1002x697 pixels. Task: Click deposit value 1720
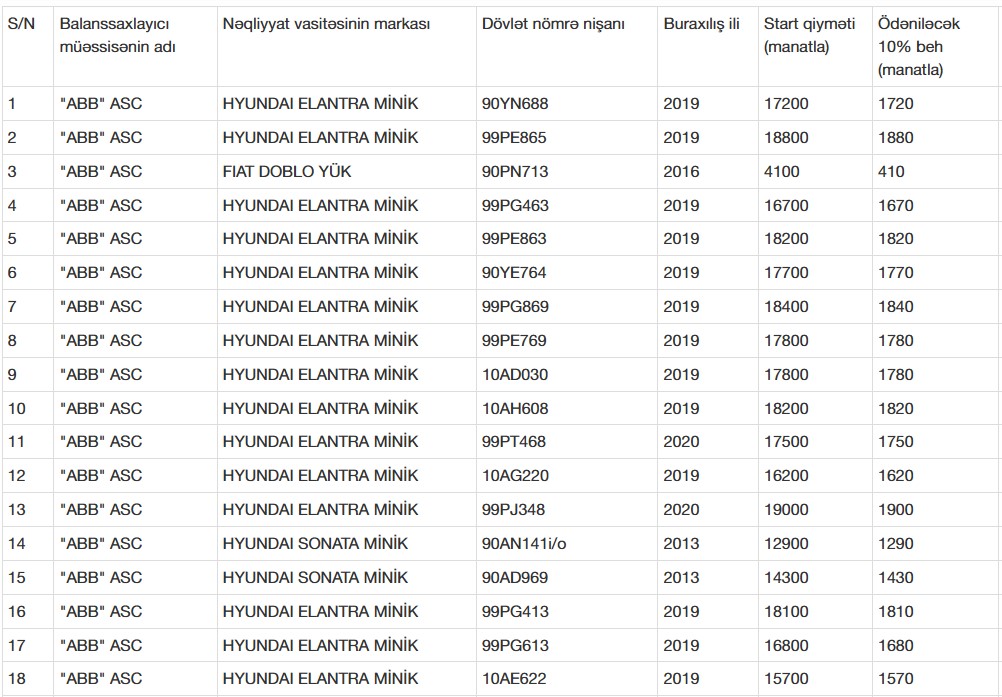pyautogui.click(x=895, y=103)
